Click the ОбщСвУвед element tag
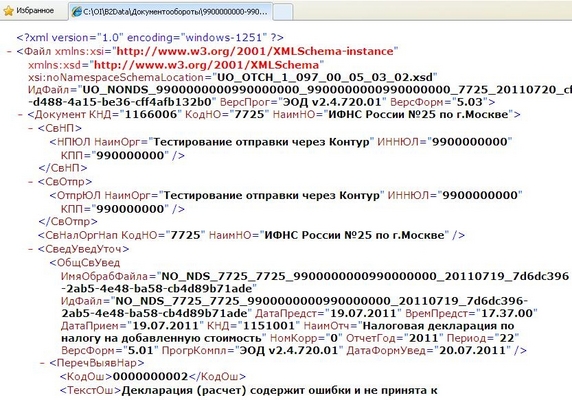The height and width of the screenshot is (400, 572). tap(85, 263)
